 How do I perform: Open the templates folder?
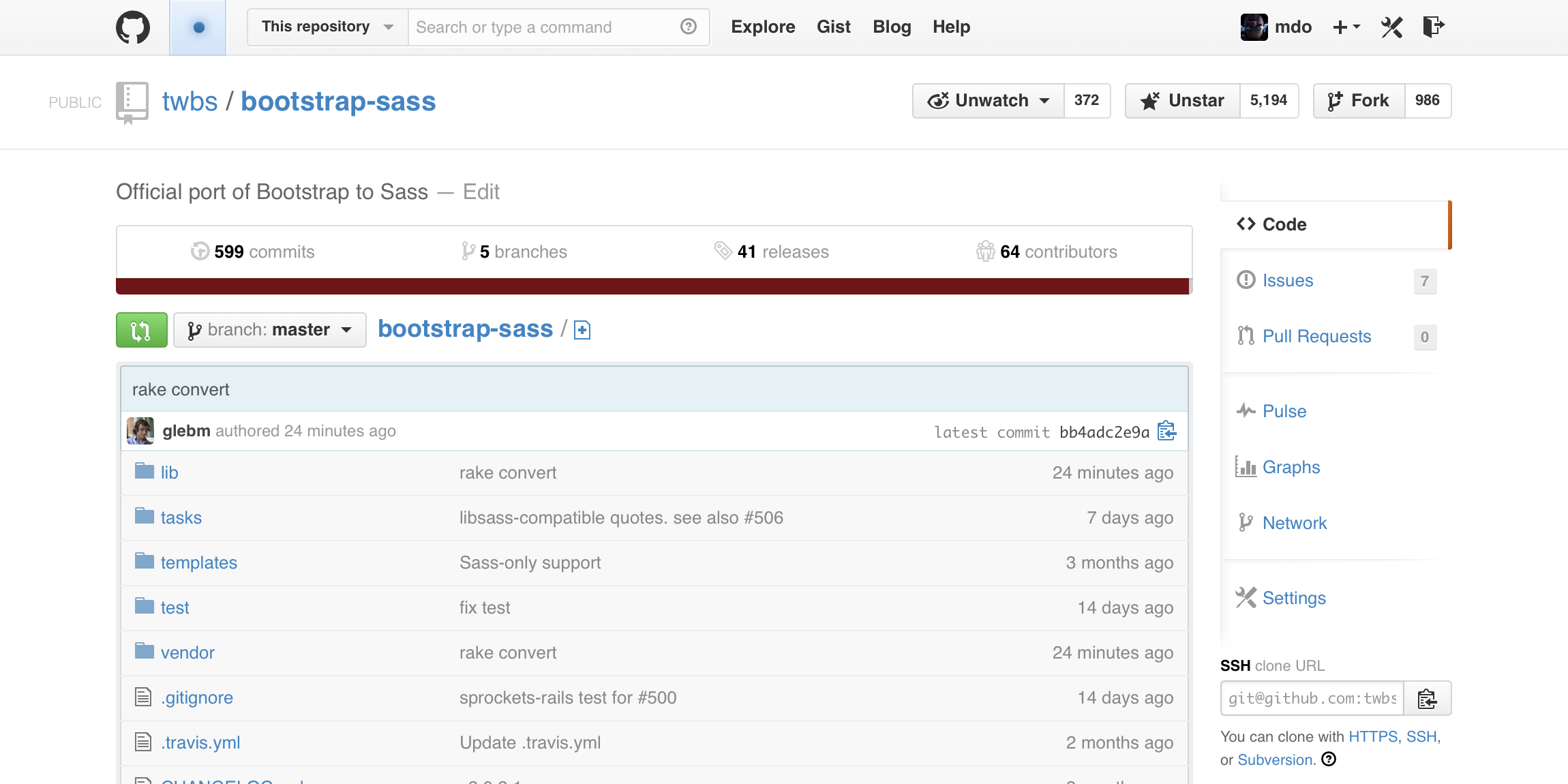tap(198, 563)
